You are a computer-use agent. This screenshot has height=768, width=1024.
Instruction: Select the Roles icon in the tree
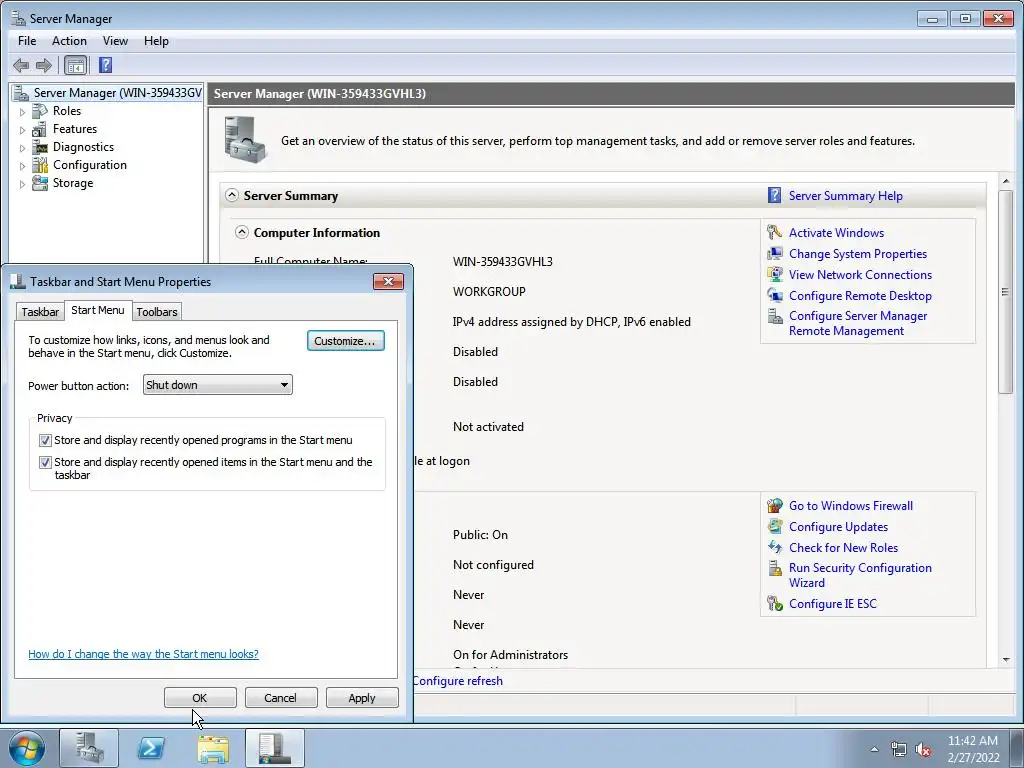pos(40,111)
